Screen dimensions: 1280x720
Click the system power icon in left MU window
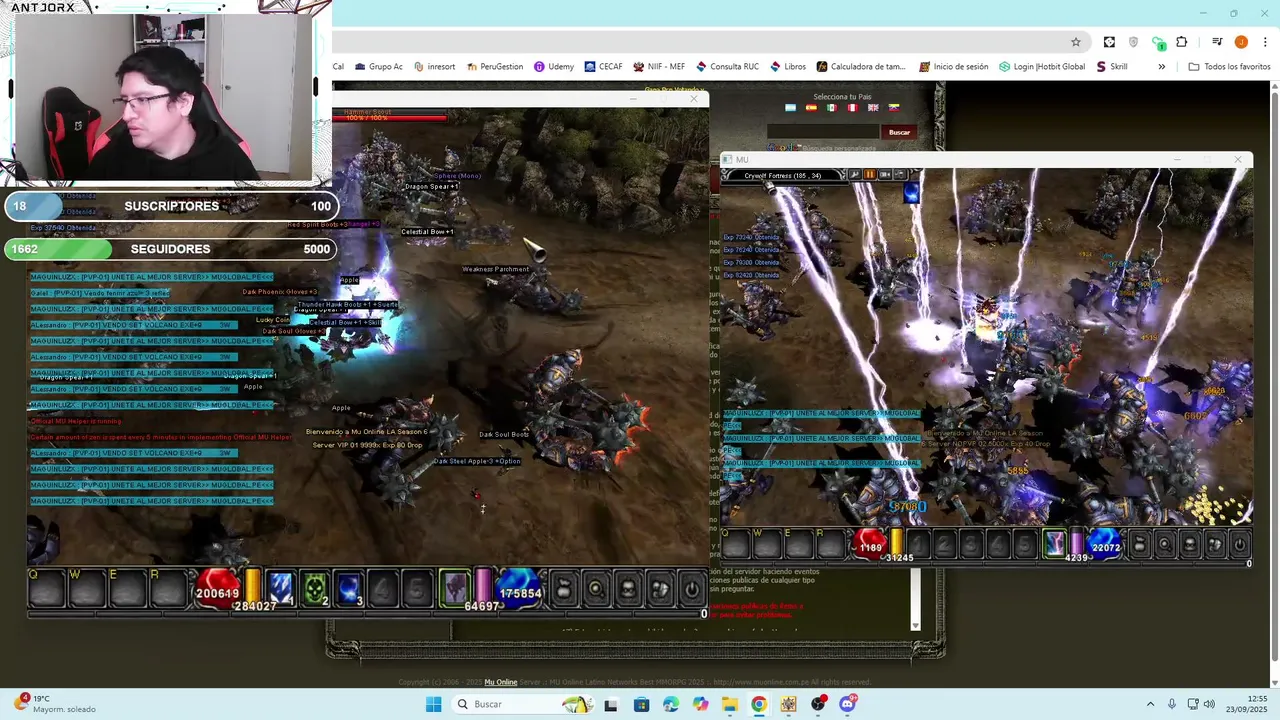pos(691,589)
